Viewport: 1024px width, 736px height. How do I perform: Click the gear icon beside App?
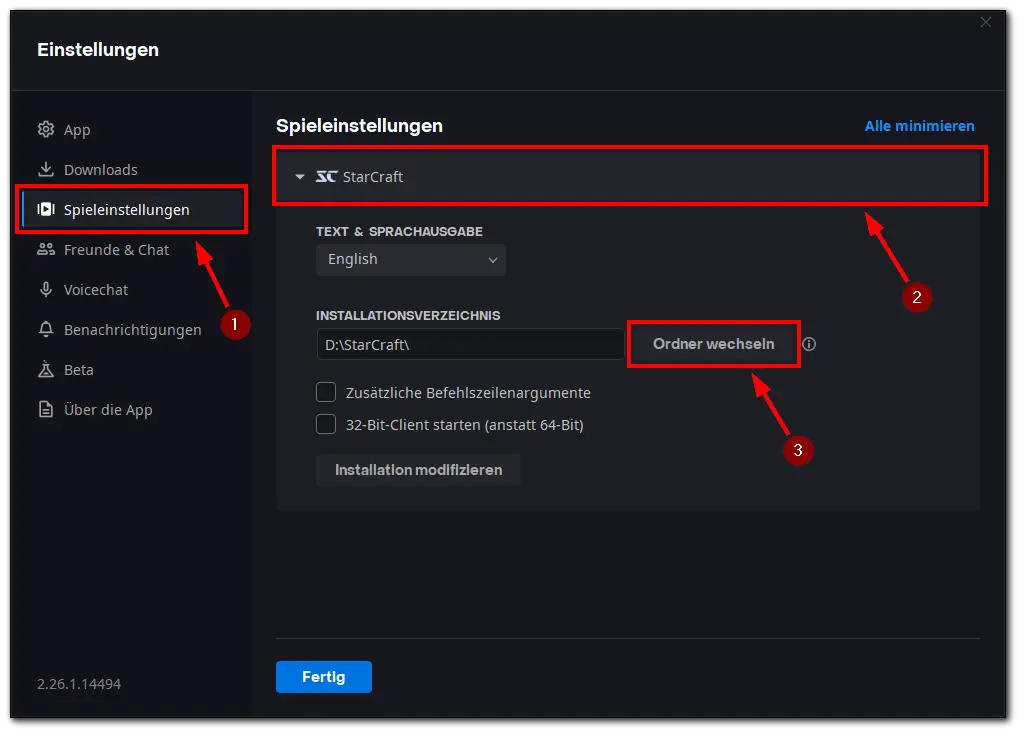(46, 129)
